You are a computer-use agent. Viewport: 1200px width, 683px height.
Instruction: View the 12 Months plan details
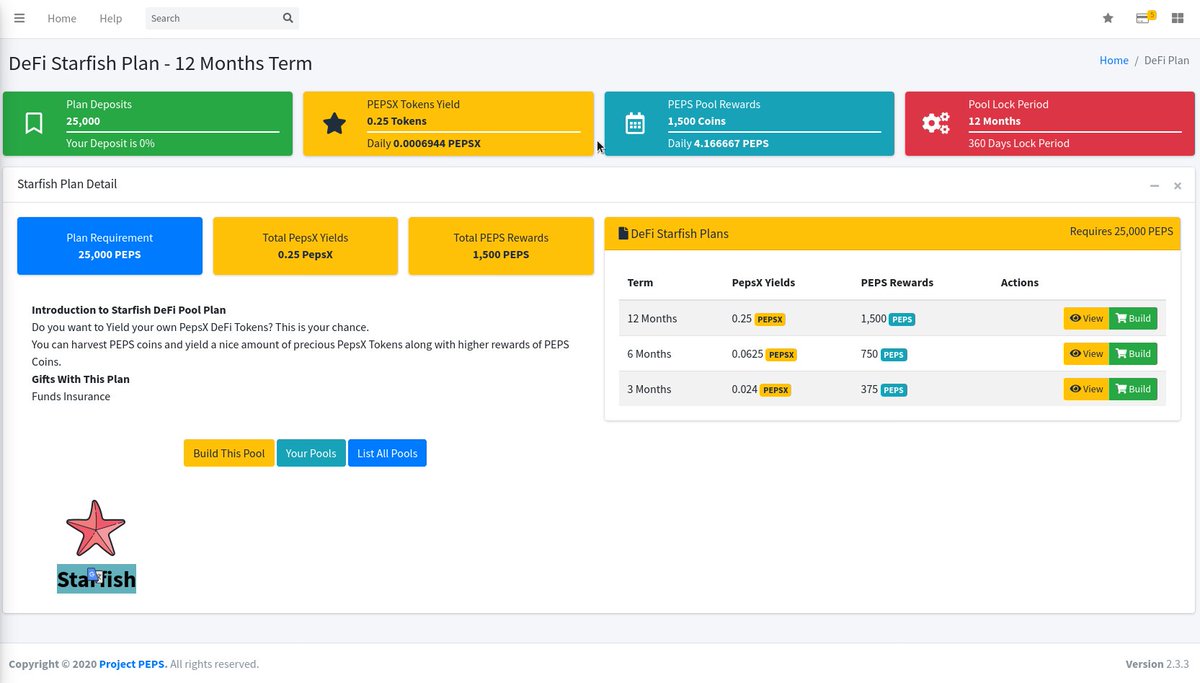1086,318
